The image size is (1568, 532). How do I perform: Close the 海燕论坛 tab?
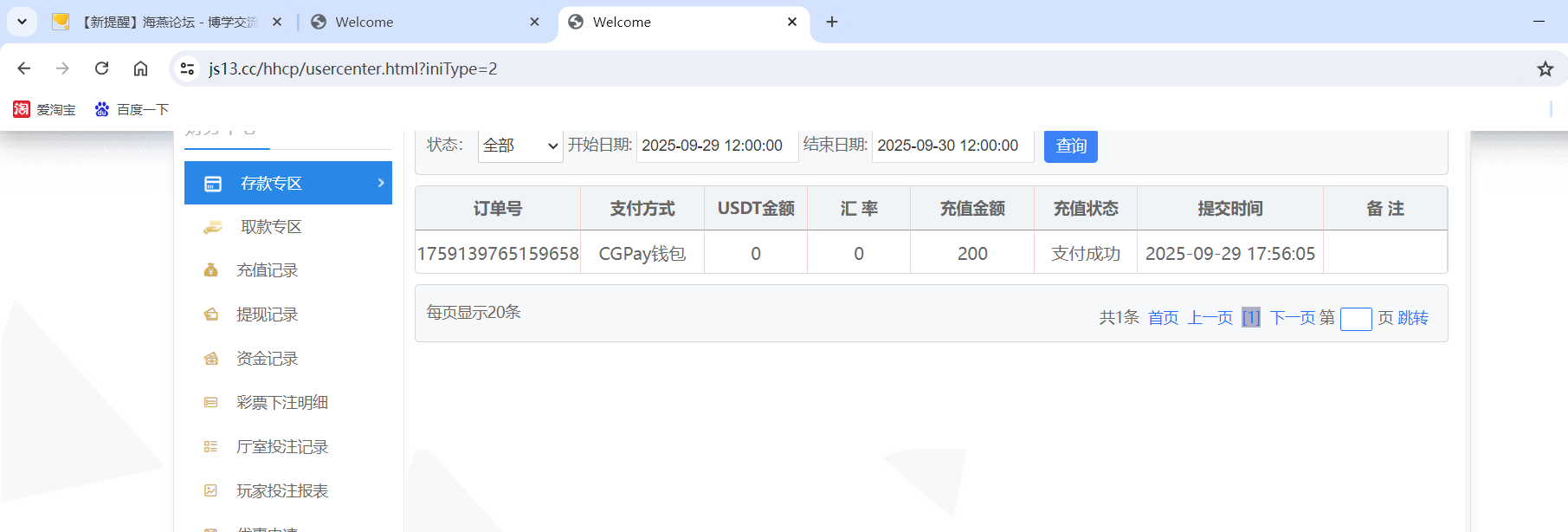point(277,22)
